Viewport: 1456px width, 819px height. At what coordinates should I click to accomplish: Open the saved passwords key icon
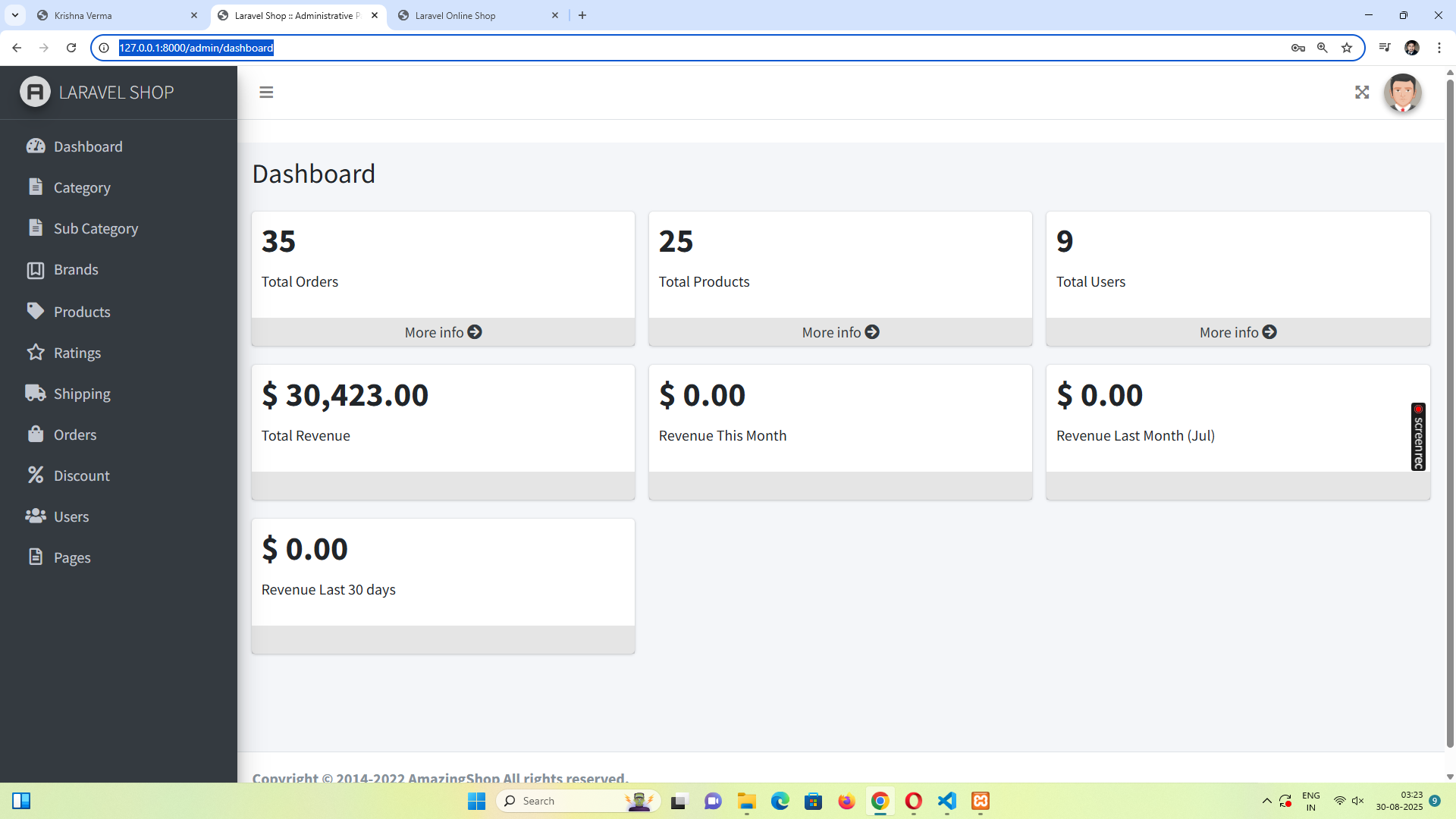pyautogui.click(x=1298, y=48)
